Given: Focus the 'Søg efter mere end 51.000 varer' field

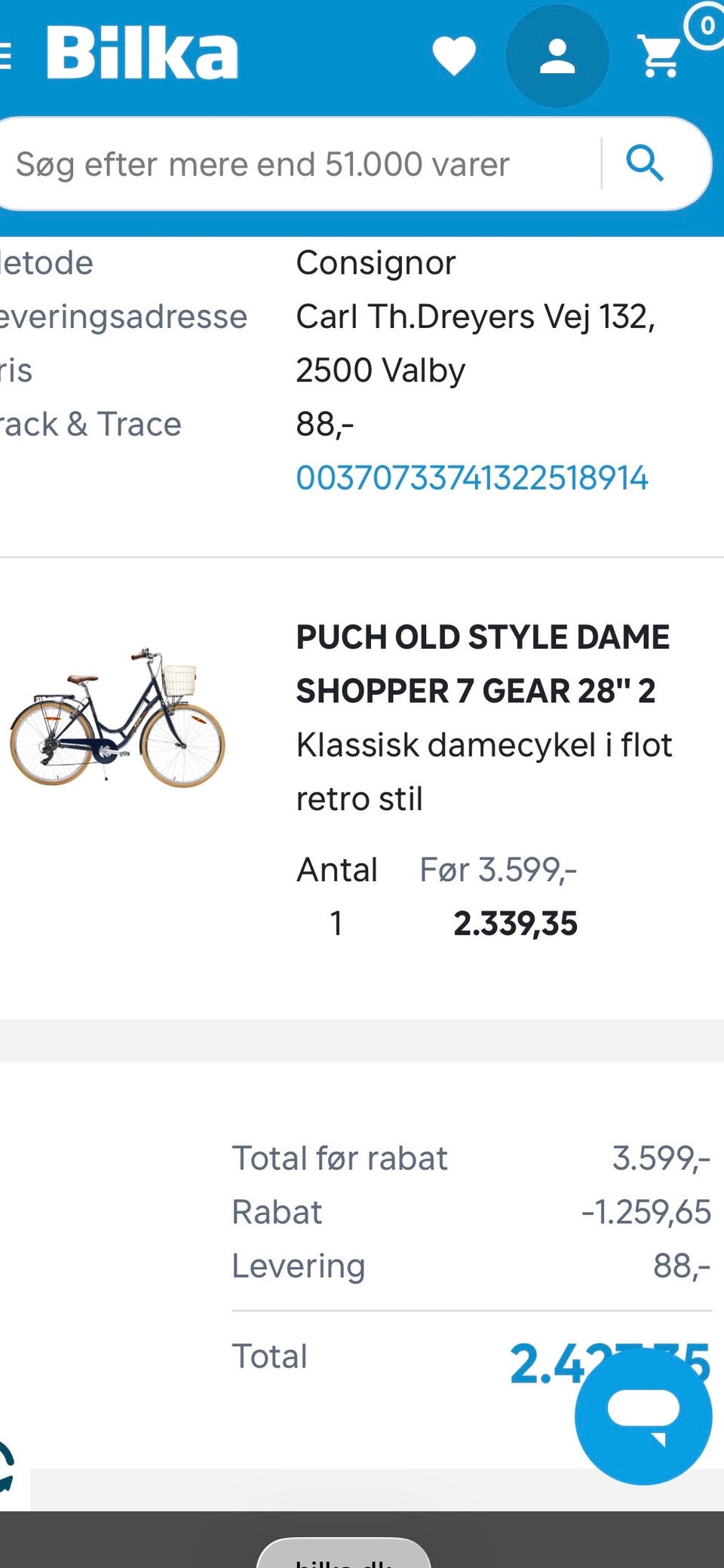Looking at the screenshot, I should pos(302,164).
